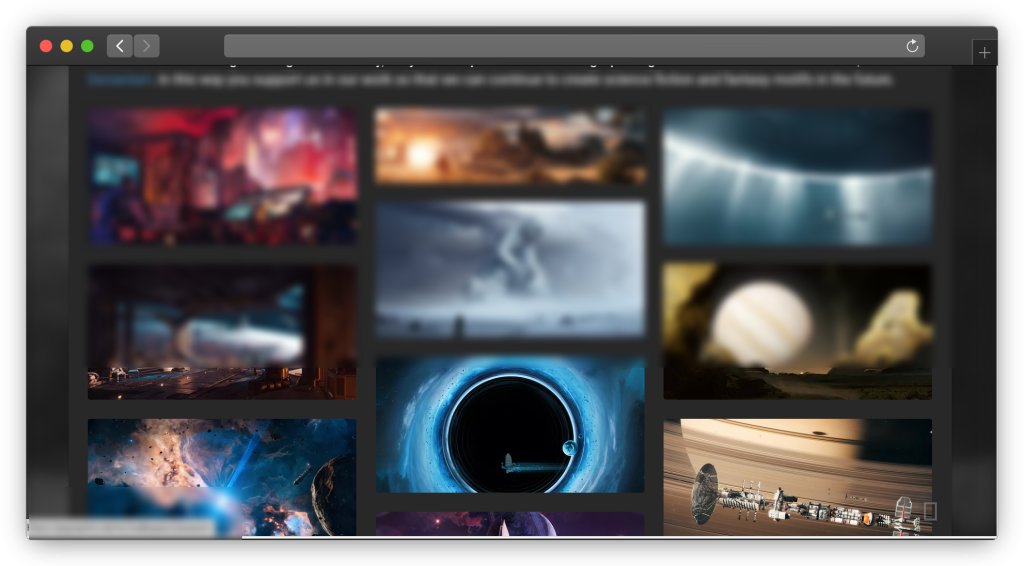Close the window with the red button
This screenshot has width=1024, height=566.
point(46,46)
